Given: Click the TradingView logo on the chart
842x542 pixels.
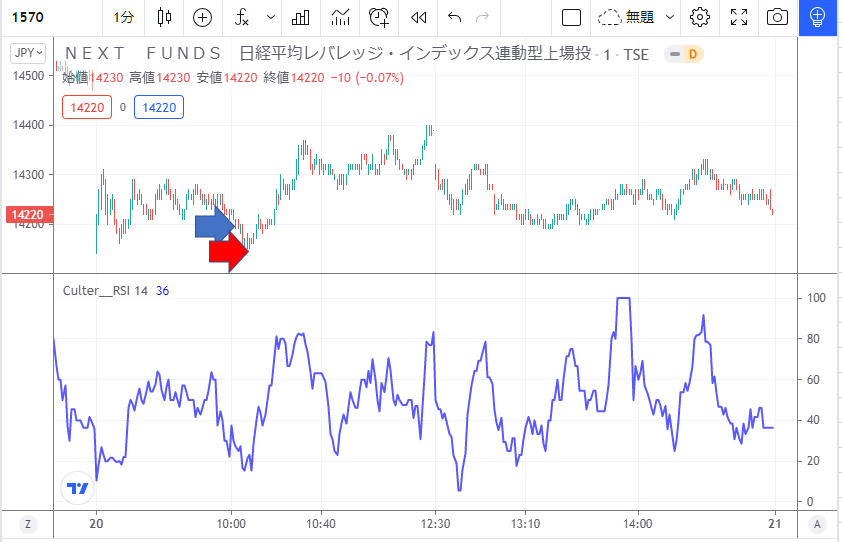Looking at the screenshot, I should pos(77,488).
